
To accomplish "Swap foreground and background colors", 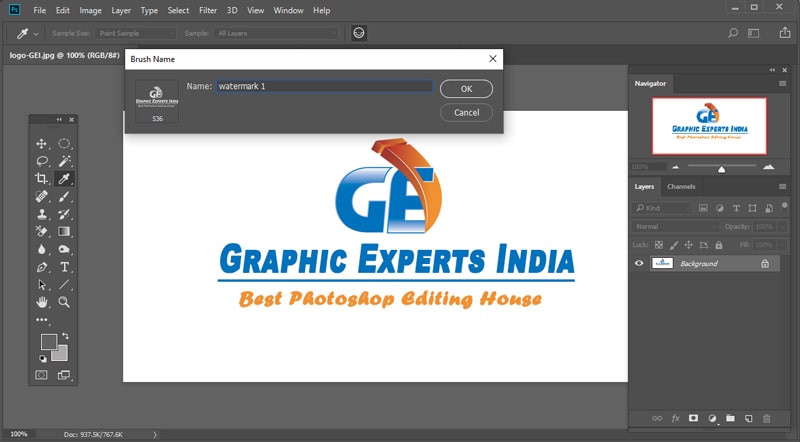I will (65, 336).
